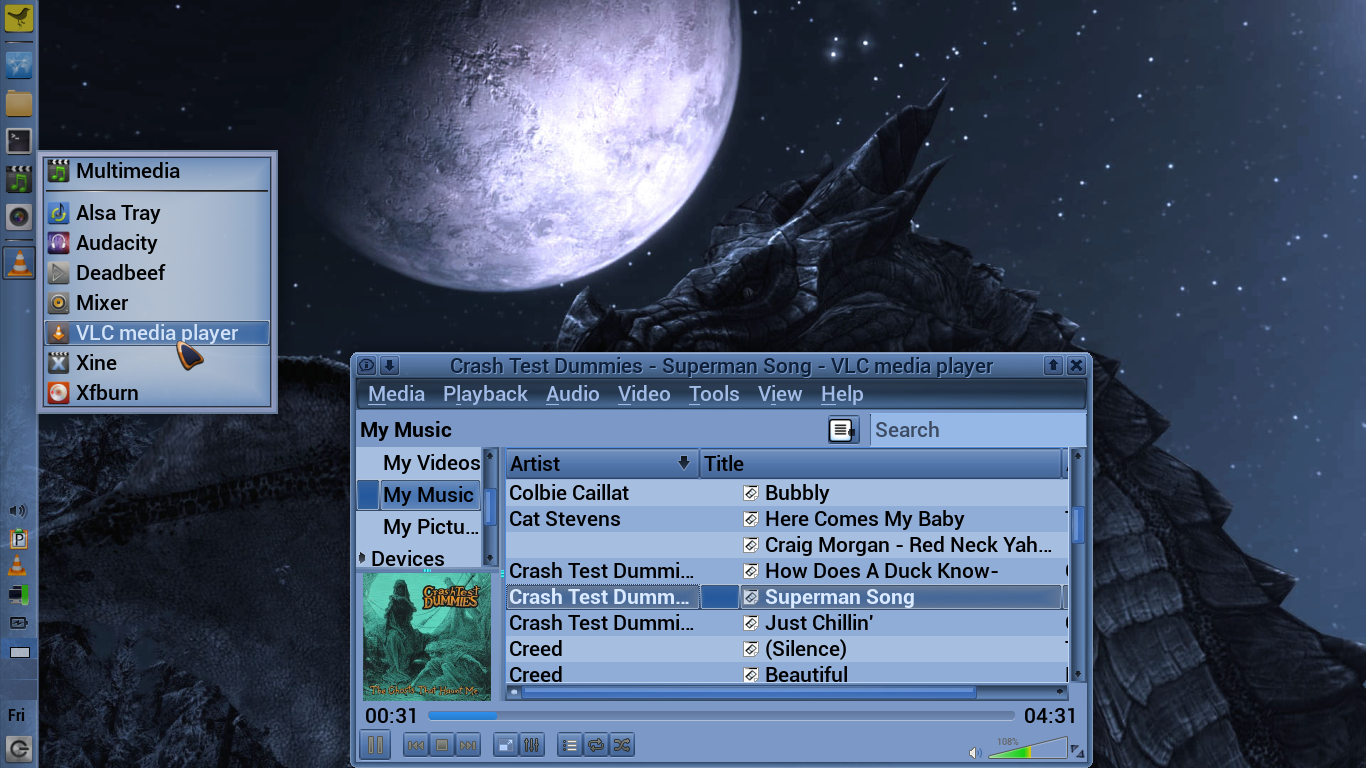Viewport: 1366px width, 768px height.
Task: Toggle the playlist view button
Action: click(x=570, y=745)
